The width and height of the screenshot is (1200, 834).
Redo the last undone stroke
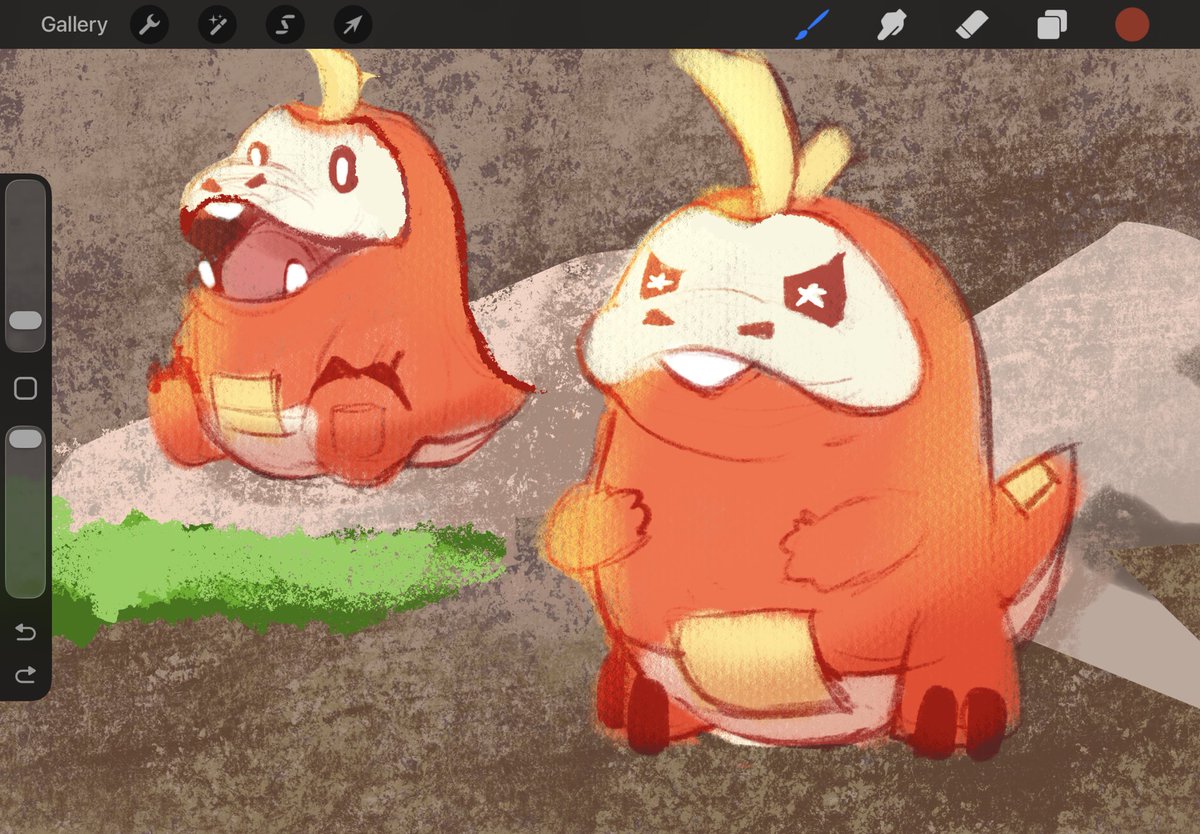point(25,675)
